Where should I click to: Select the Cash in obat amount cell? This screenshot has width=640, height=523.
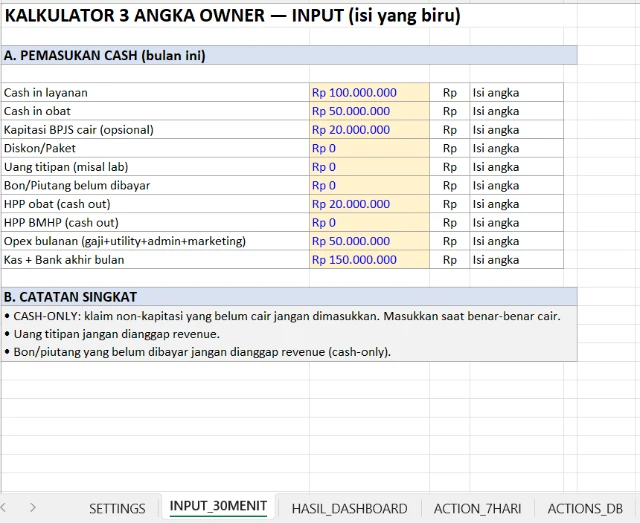point(369,111)
